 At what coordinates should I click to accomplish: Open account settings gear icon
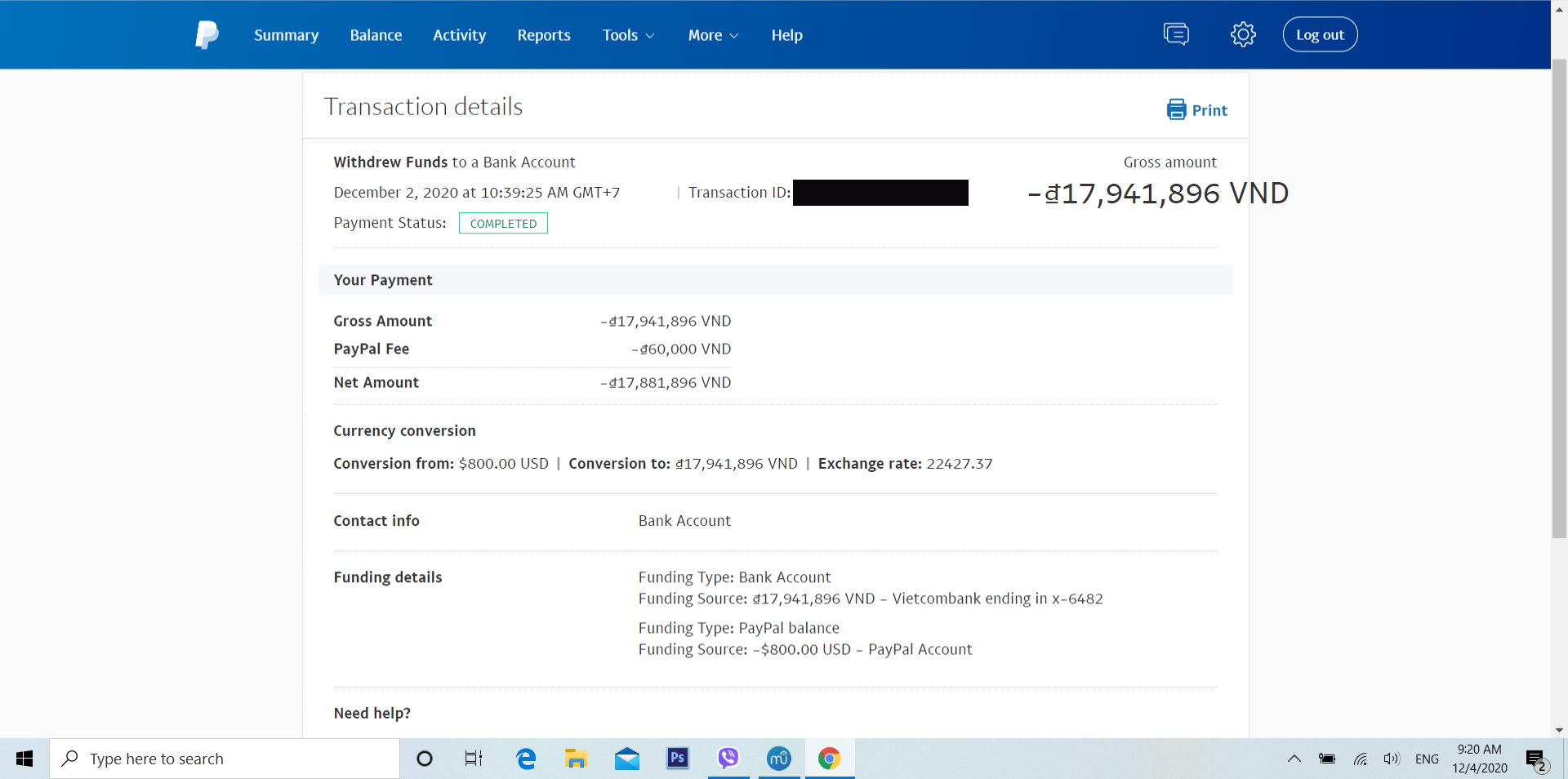[x=1243, y=34]
